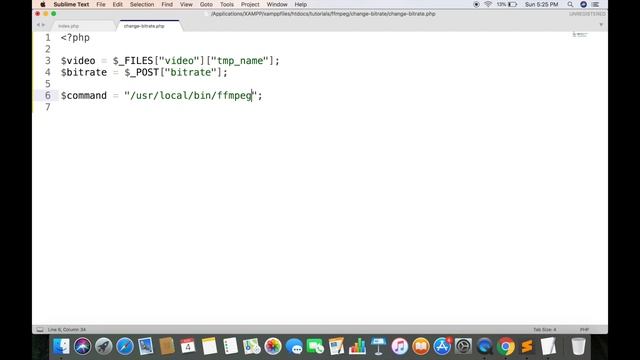
Task: Open the Wi-Fi status menu
Action: point(488,4)
